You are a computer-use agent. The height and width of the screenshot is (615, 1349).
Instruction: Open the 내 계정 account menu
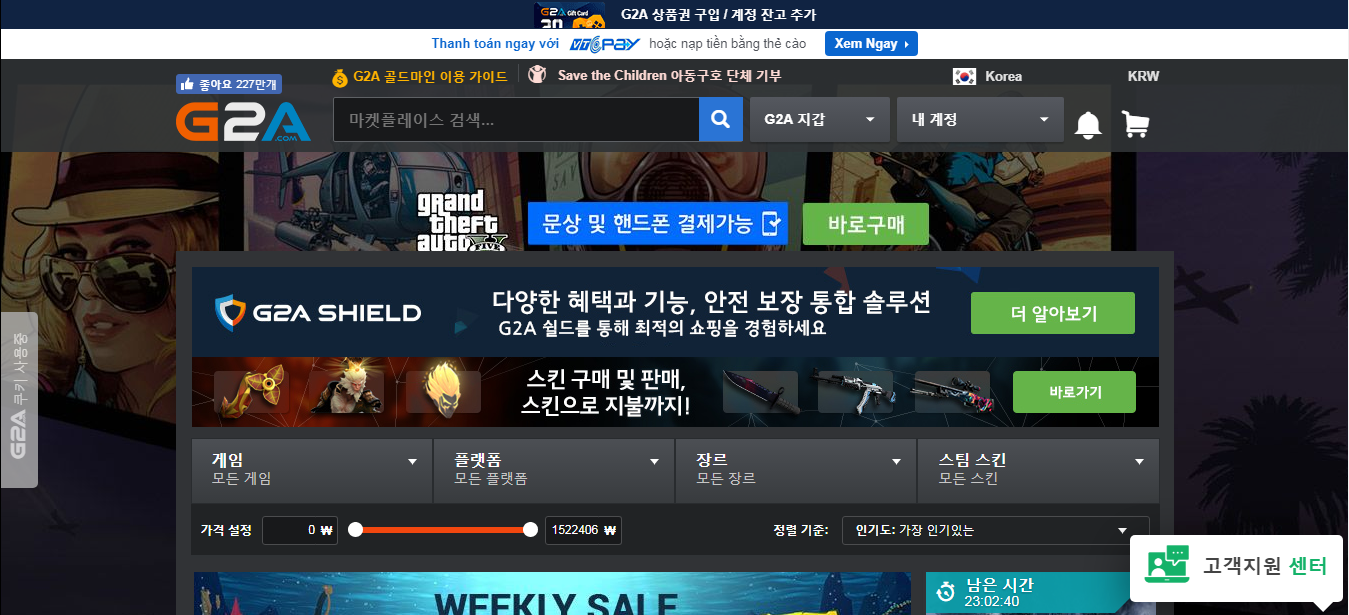pos(980,119)
